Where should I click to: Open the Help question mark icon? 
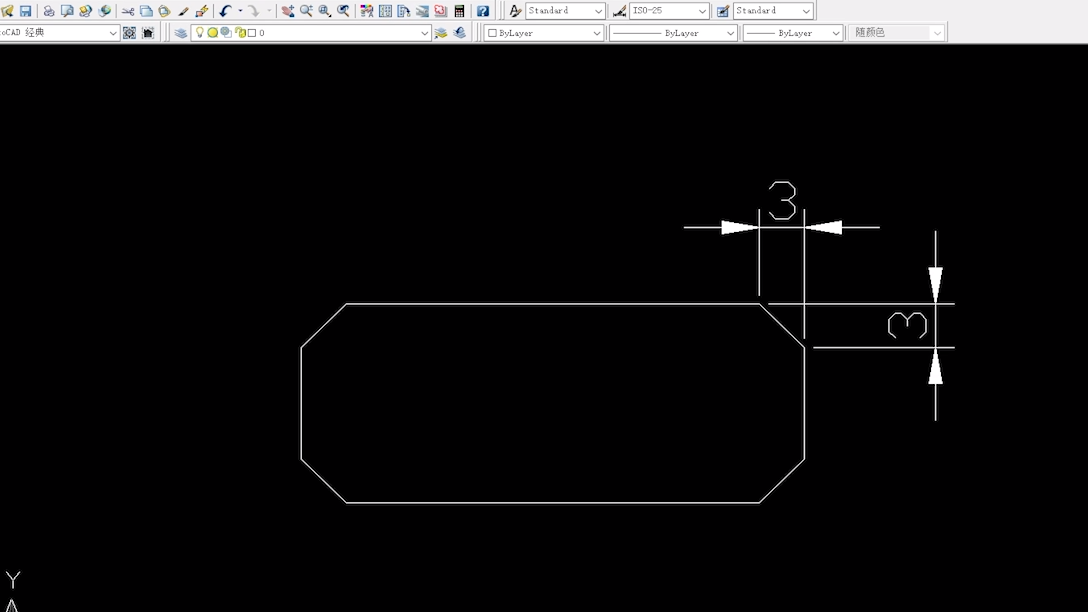(x=483, y=11)
